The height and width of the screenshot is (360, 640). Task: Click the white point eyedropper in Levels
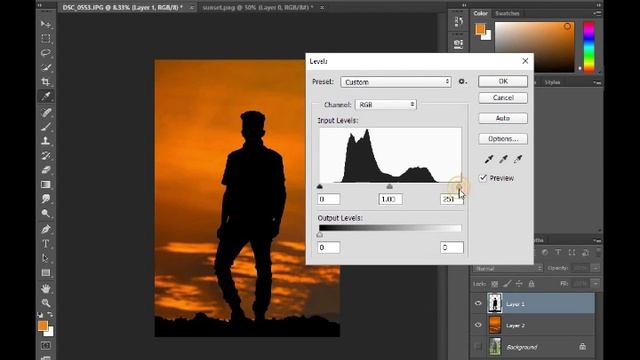518,159
